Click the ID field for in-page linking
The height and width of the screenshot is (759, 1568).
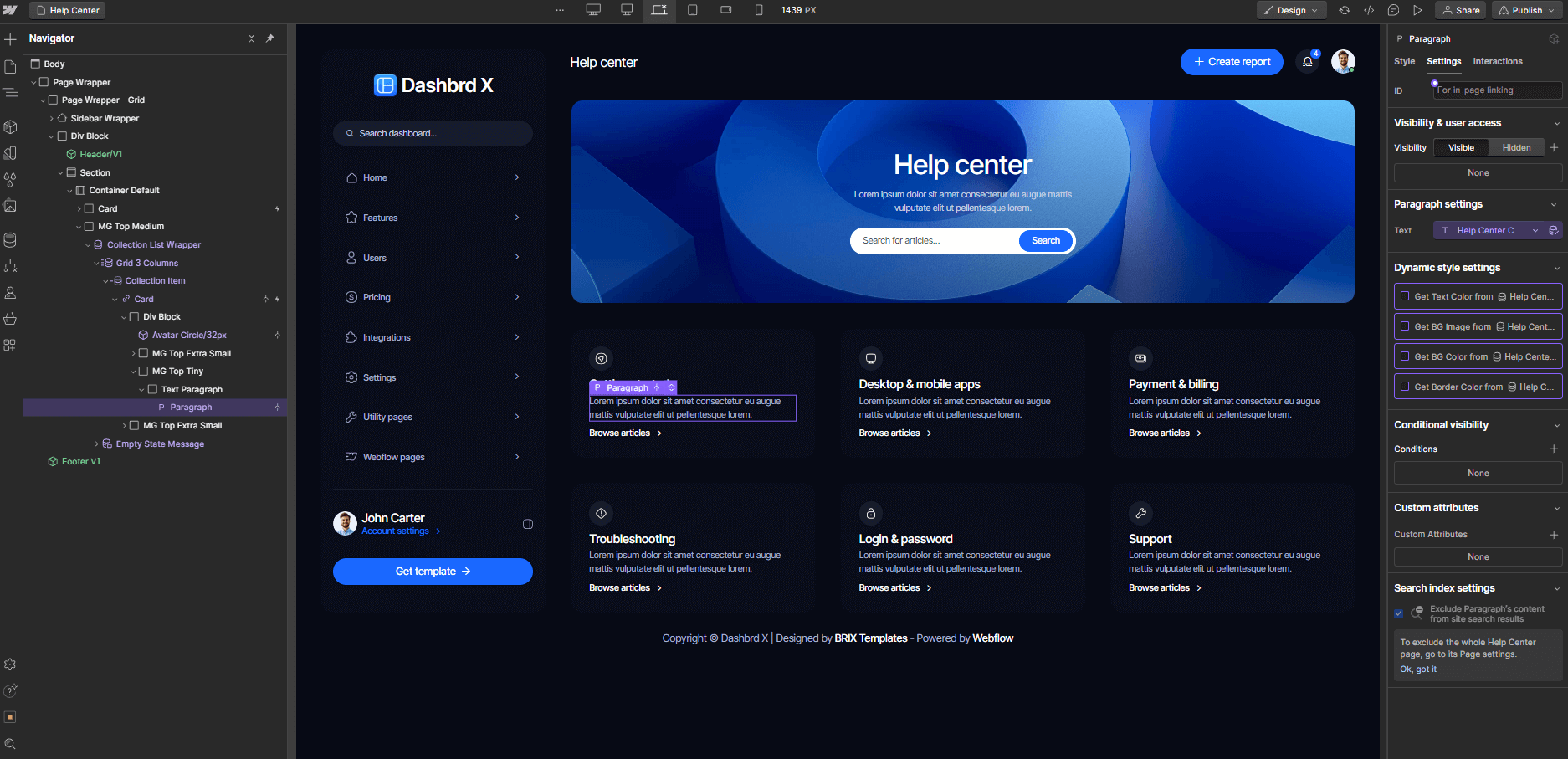(1497, 90)
